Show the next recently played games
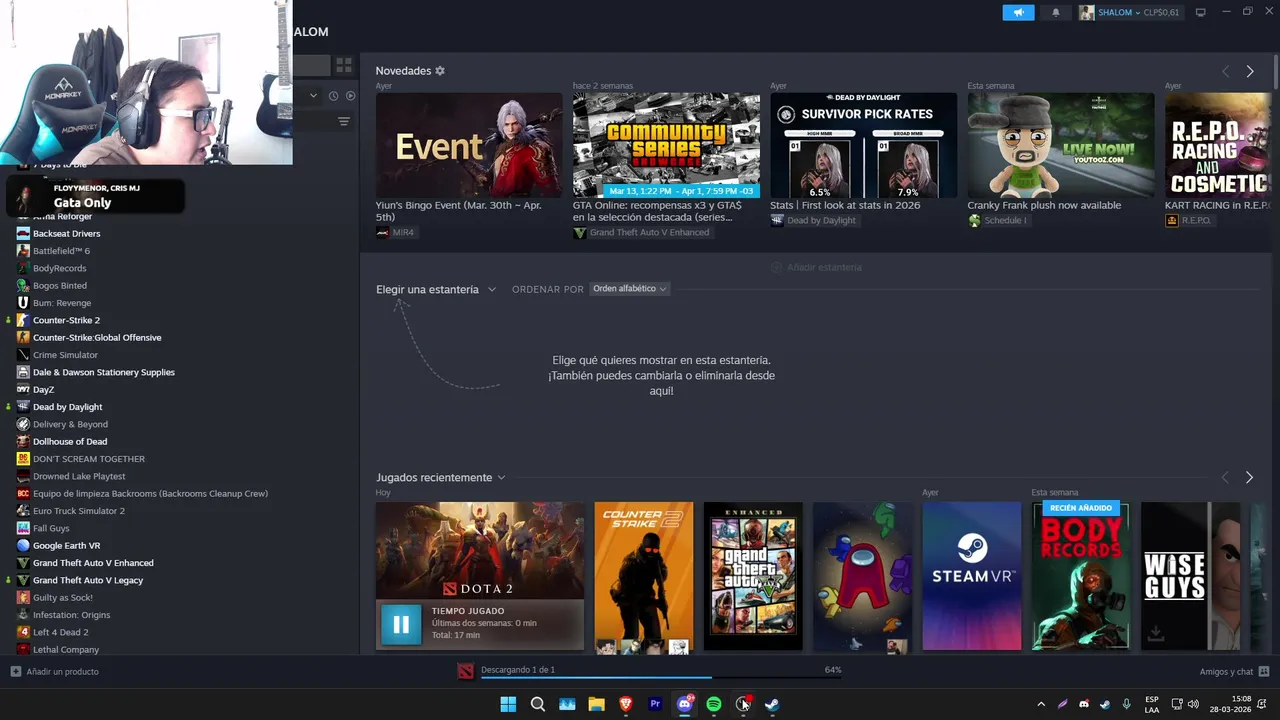Viewport: 1280px width, 720px height. 1249,478
